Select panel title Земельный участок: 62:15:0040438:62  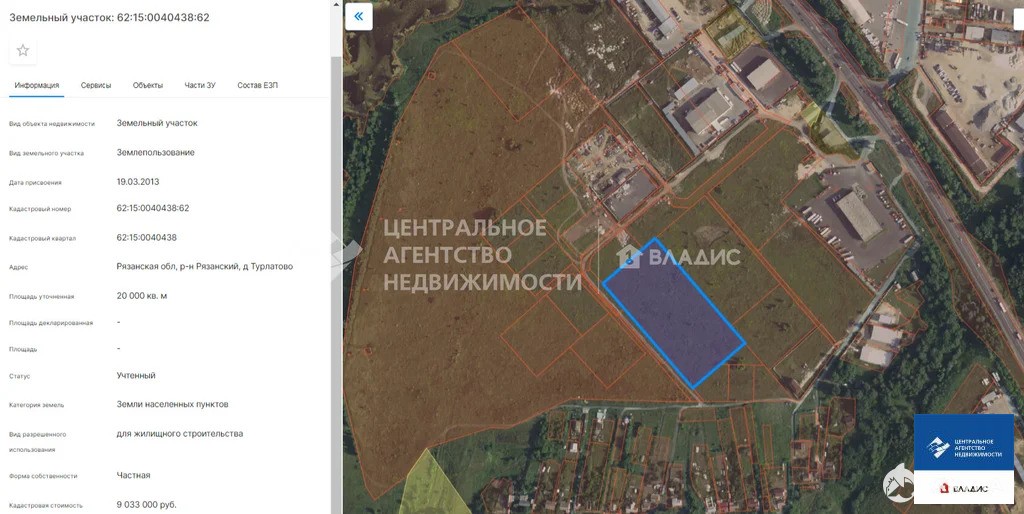tap(109, 18)
